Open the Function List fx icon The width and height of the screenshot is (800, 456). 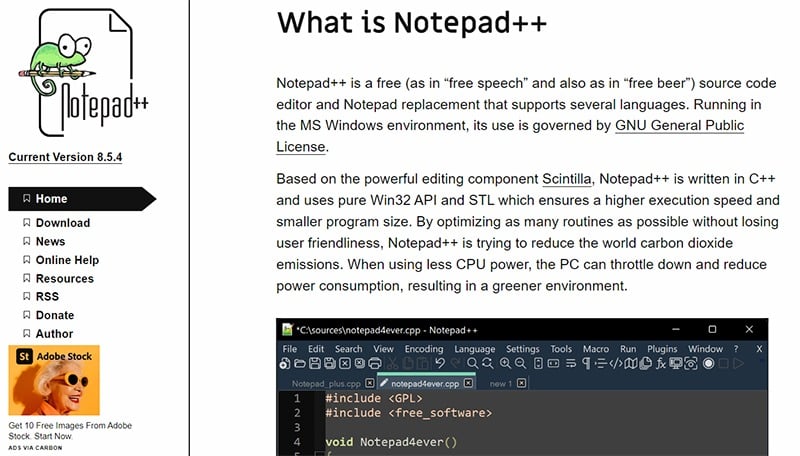click(661, 363)
